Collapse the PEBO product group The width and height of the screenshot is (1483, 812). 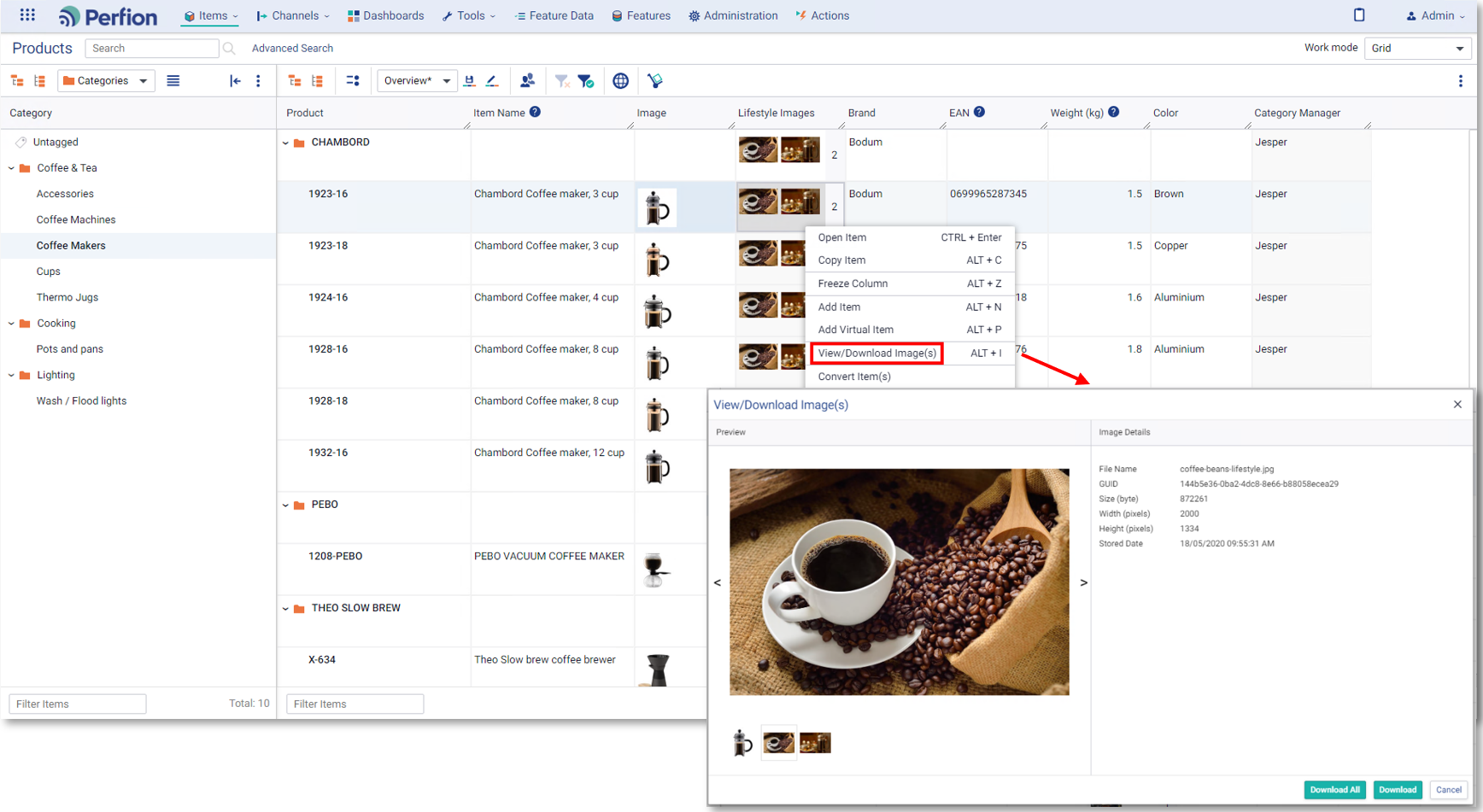(286, 505)
